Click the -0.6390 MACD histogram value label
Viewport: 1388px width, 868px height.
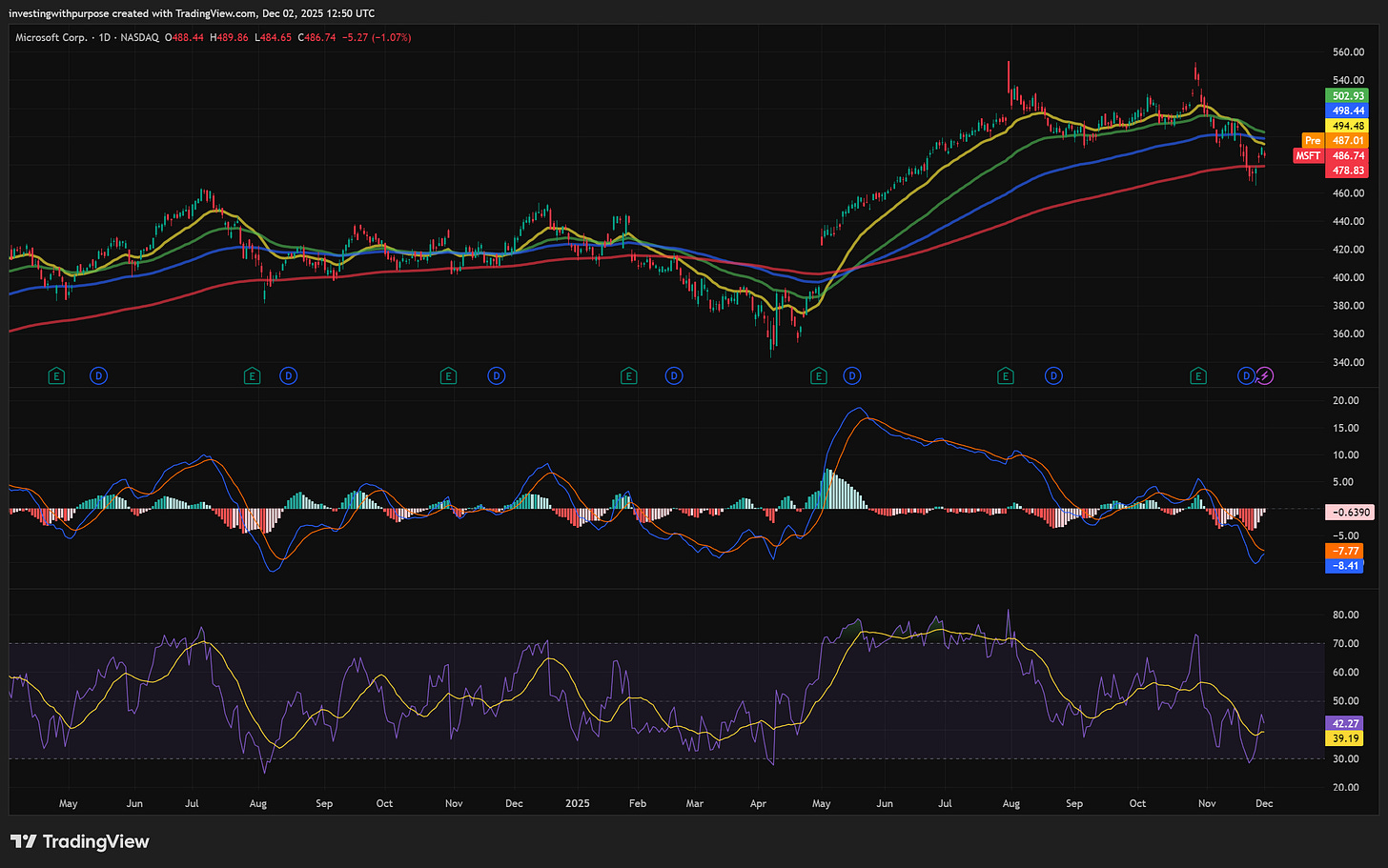[x=1350, y=512]
